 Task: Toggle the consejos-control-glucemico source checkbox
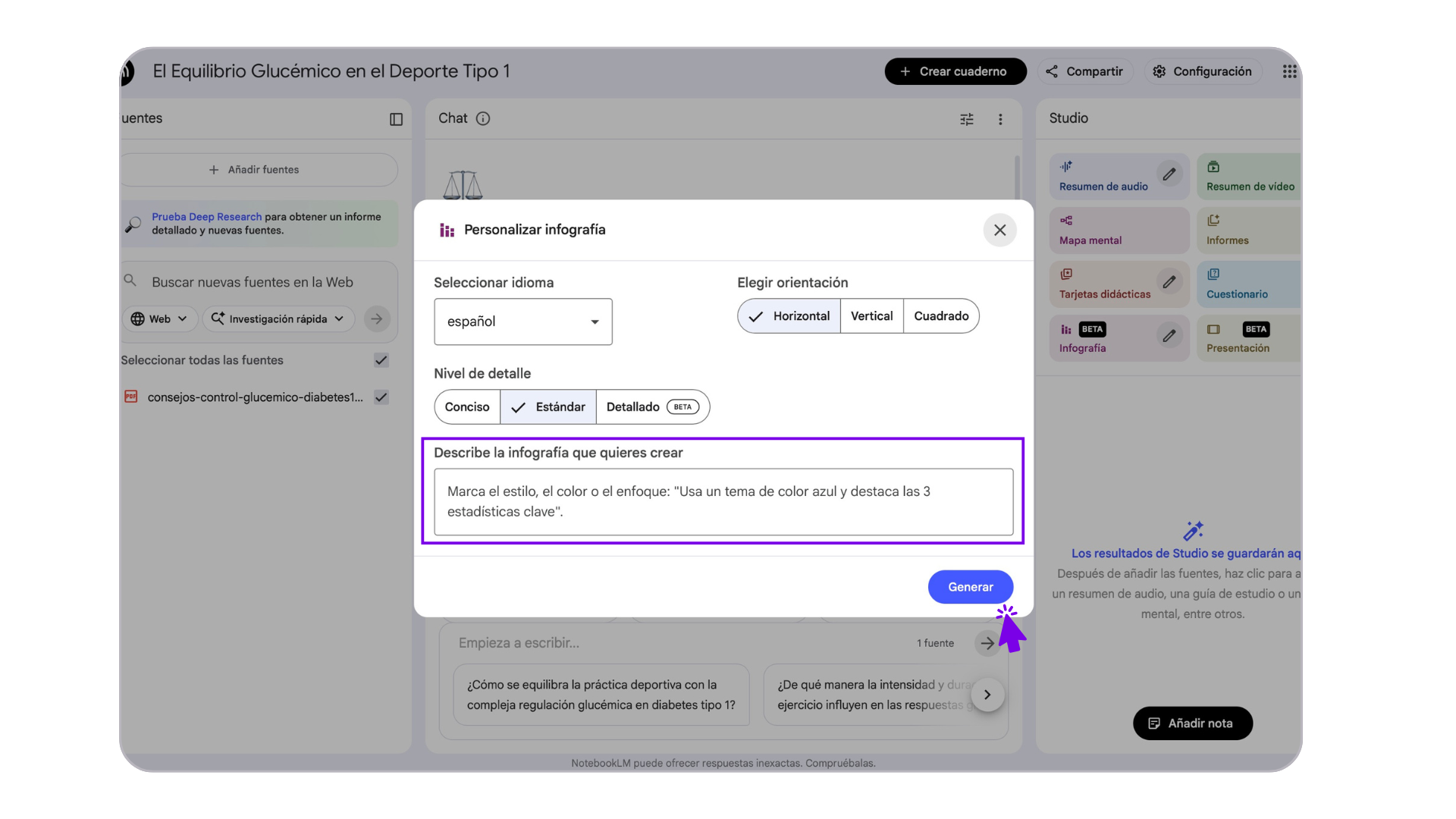tap(381, 397)
